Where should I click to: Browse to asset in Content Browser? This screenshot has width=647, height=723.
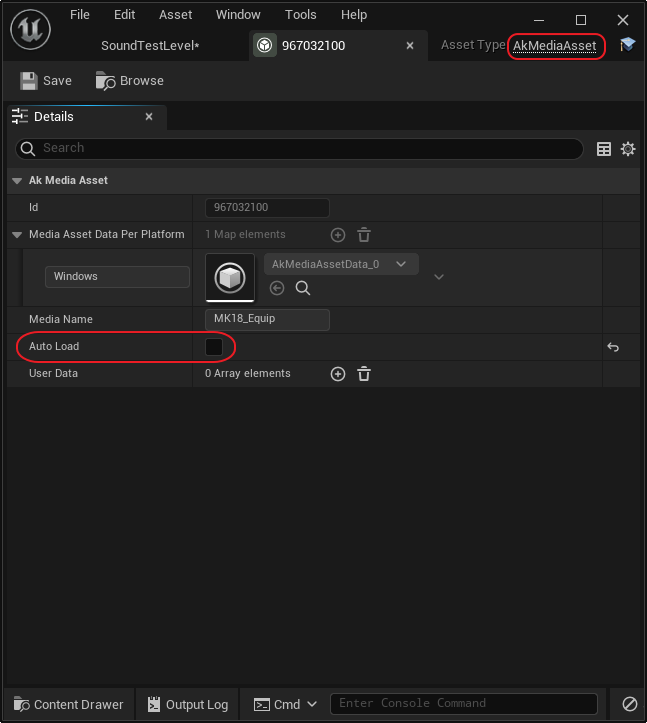pyautogui.click(x=130, y=81)
